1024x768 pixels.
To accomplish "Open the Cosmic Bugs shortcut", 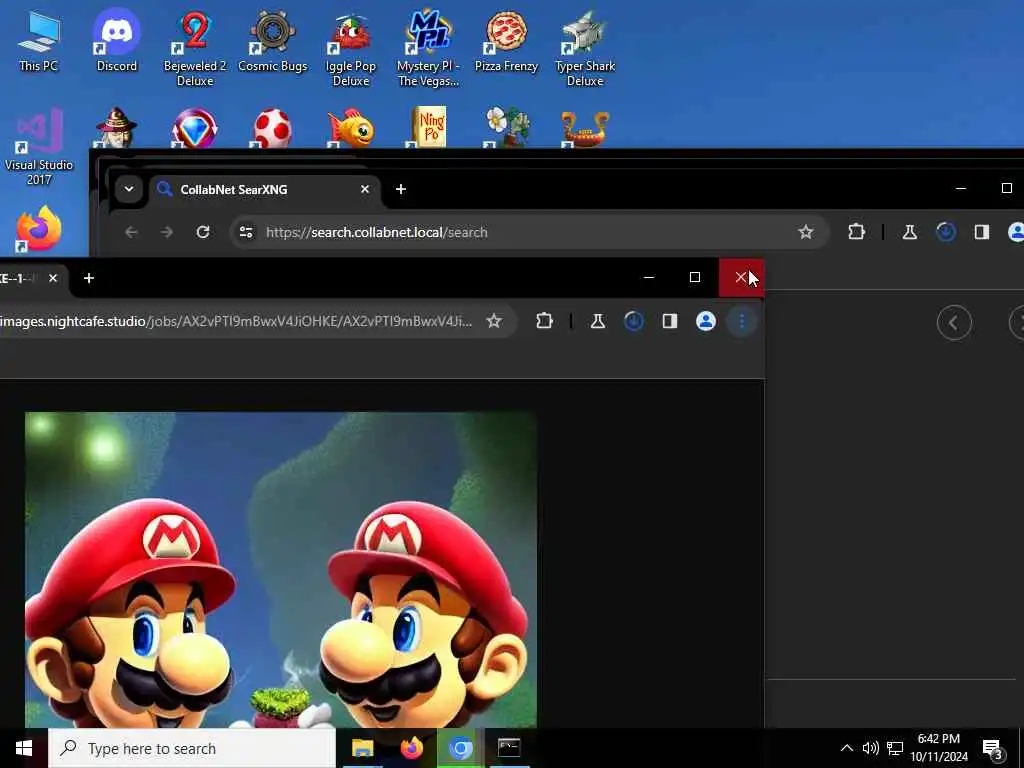I will tap(272, 41).
